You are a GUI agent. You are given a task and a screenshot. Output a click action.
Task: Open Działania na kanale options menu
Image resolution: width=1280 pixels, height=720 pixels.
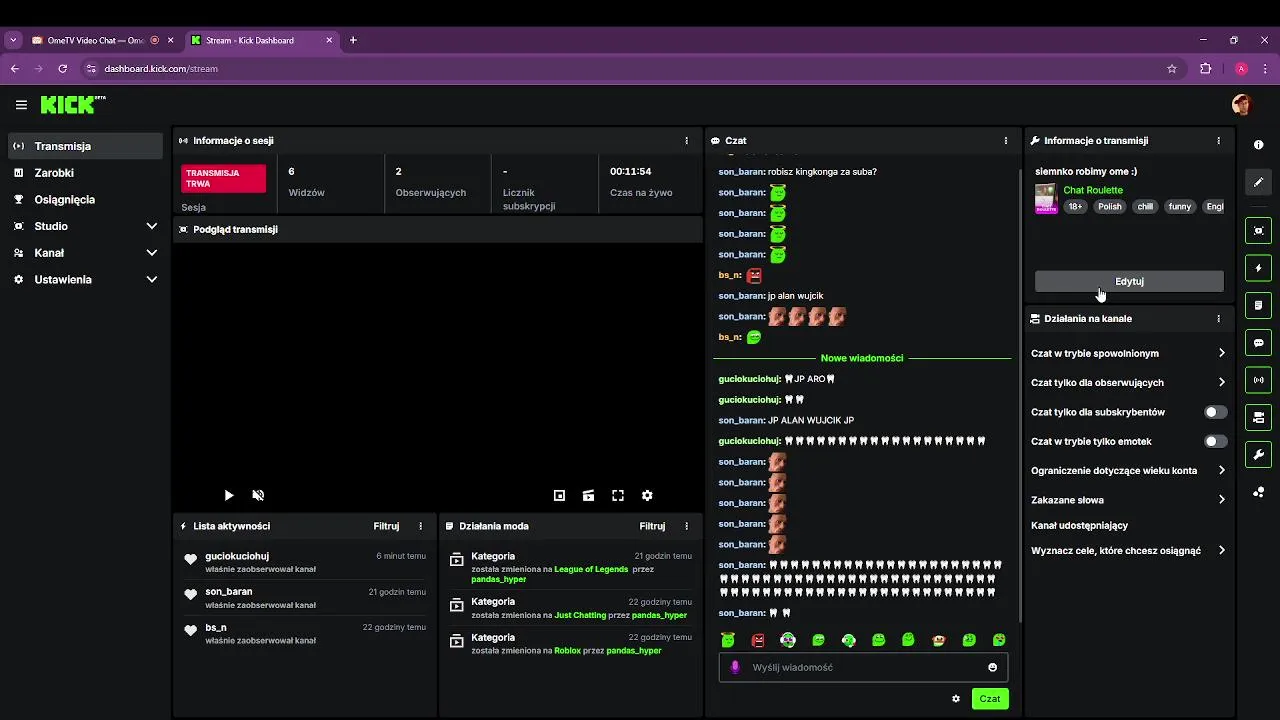(1218, 318)
